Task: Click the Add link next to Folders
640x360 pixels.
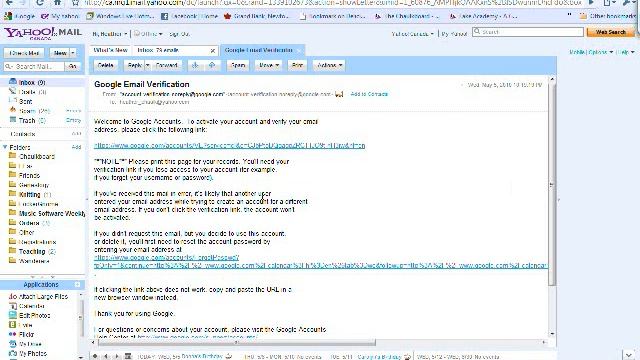Action: point(76,147)
